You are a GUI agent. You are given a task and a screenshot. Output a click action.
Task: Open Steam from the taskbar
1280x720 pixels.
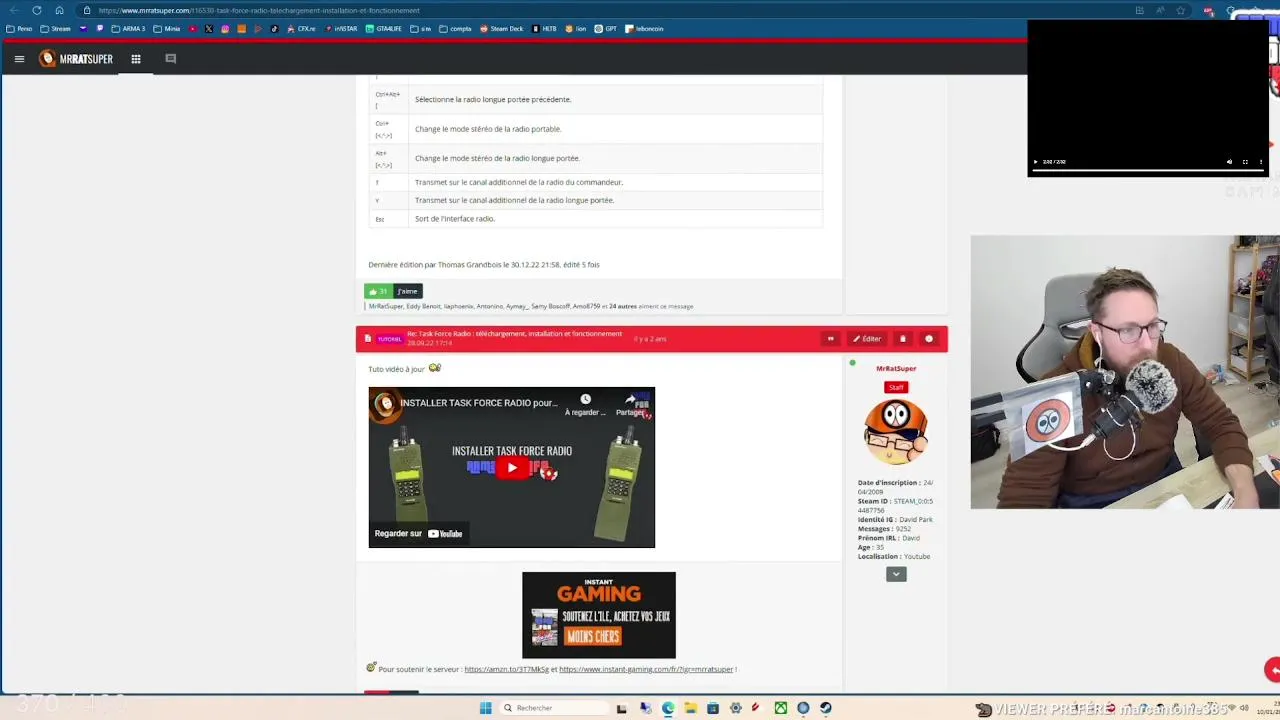pyautogui.click(x=826, y=708)
